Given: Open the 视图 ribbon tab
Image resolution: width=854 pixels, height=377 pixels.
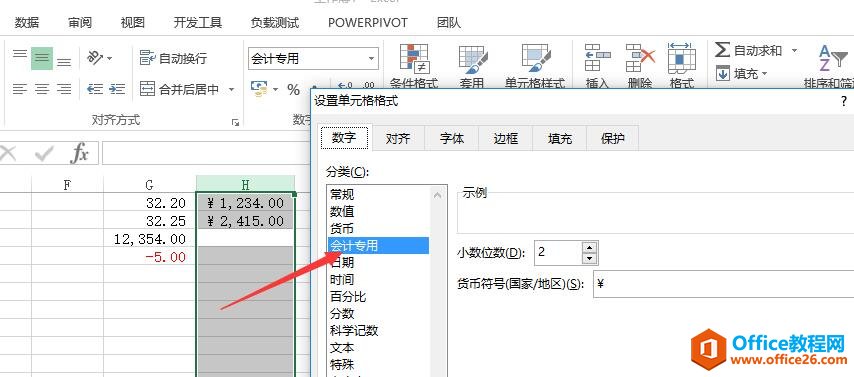Looking at the screenshot, I should pyautogui.click(x=133, y=22).
